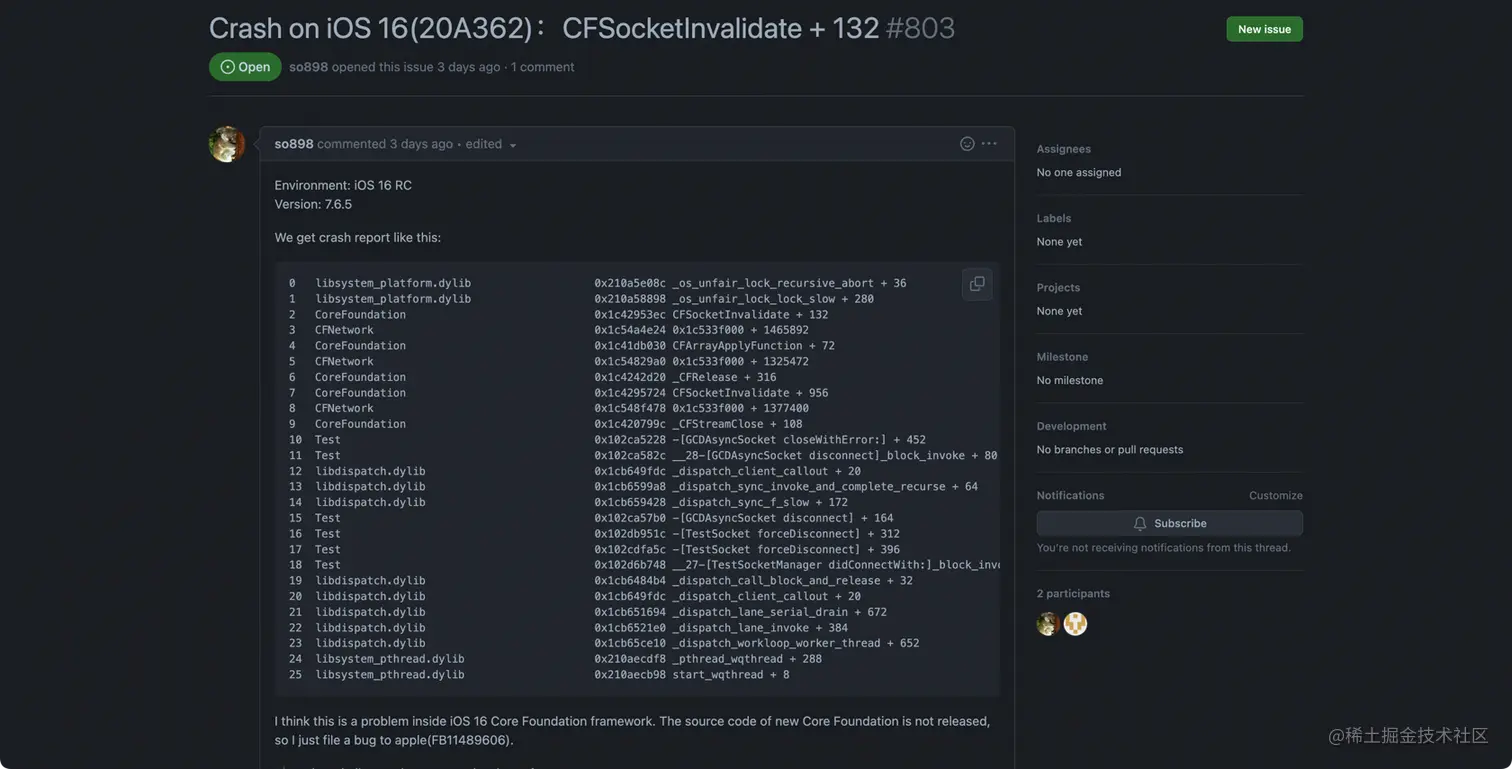This screenshot has width=1512, height=769.
Task: Click 'Environment: iOS 16 RC' line
Action: (x=343, y=185)
